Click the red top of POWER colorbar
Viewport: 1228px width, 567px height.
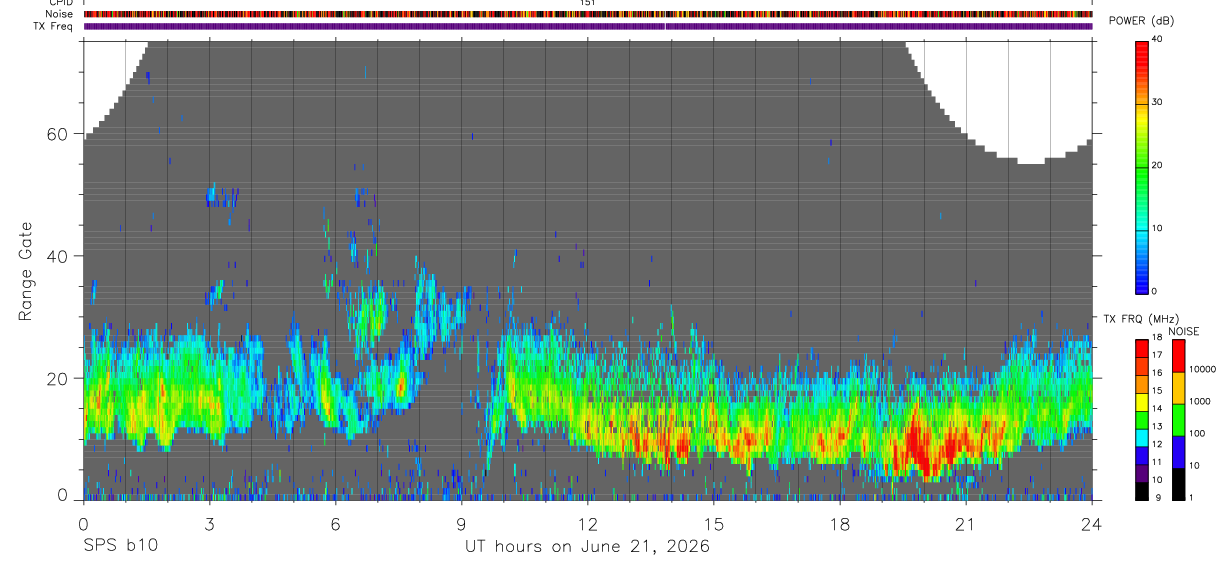pyautogui.click(x=1142, y=52)
